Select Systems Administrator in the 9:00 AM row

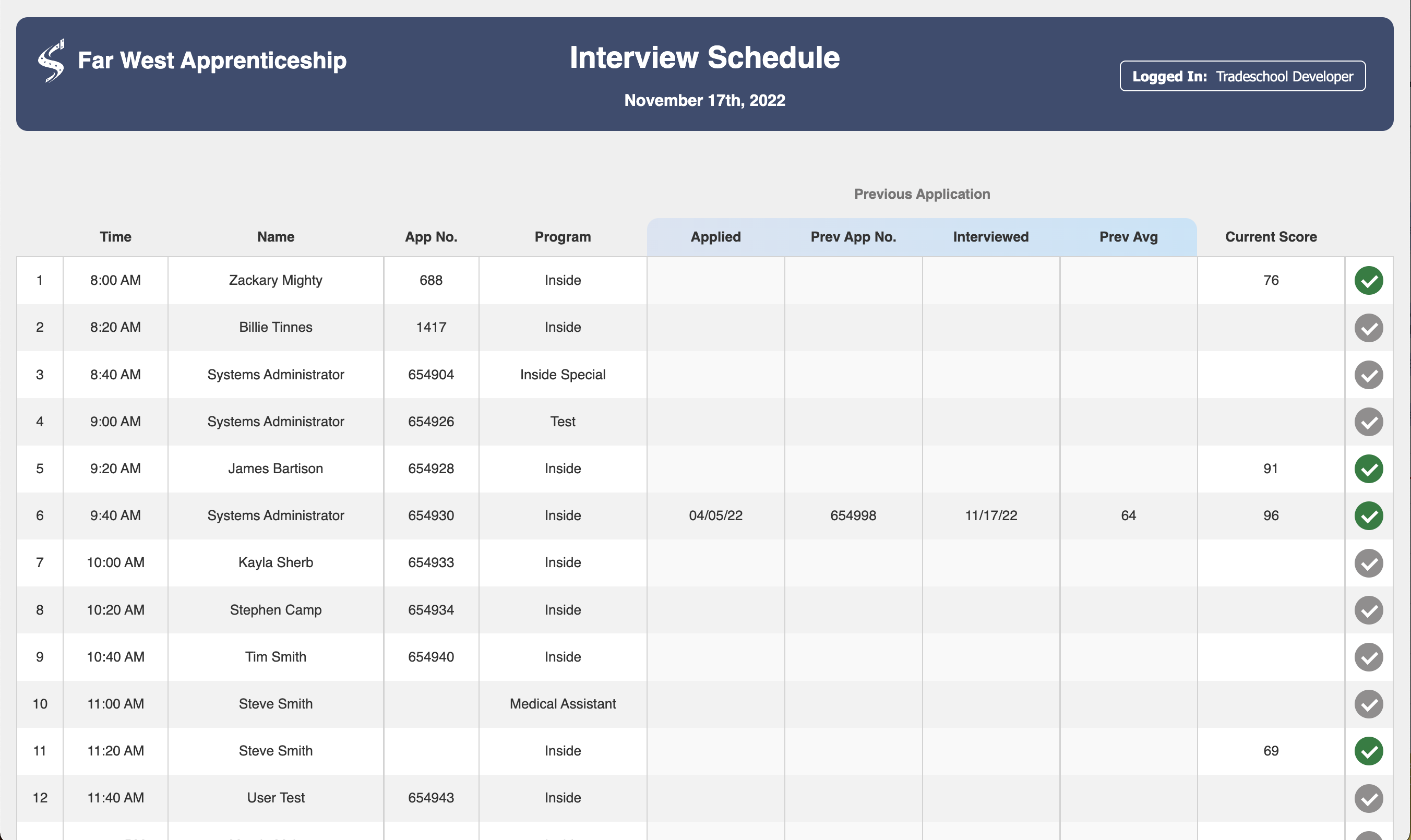tap(276, 421)
